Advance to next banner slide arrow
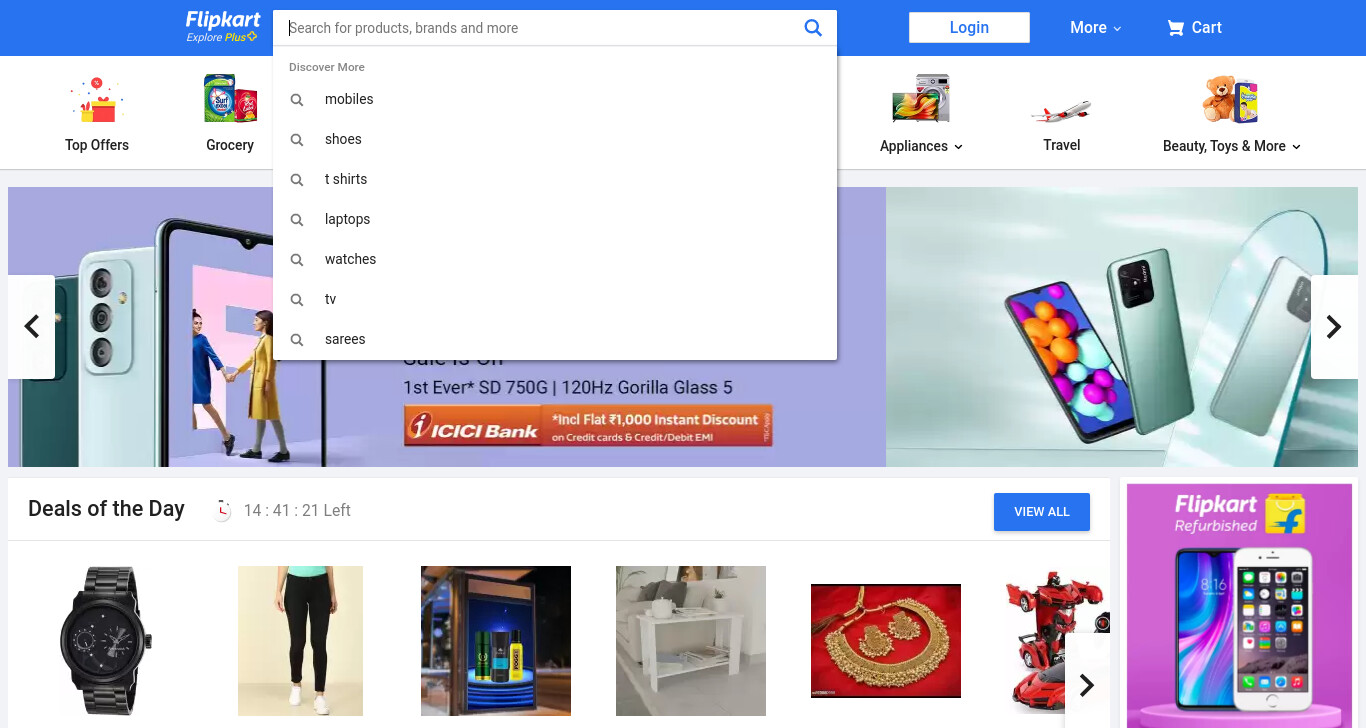1366x728 pixels. (x=1334, y=327)
